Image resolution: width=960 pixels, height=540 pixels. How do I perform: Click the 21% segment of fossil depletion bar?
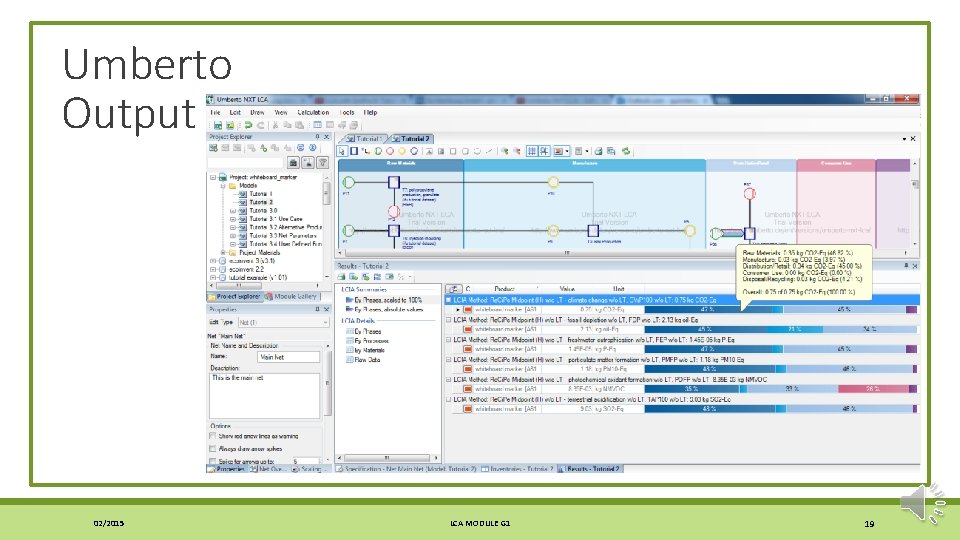point(794,329)
